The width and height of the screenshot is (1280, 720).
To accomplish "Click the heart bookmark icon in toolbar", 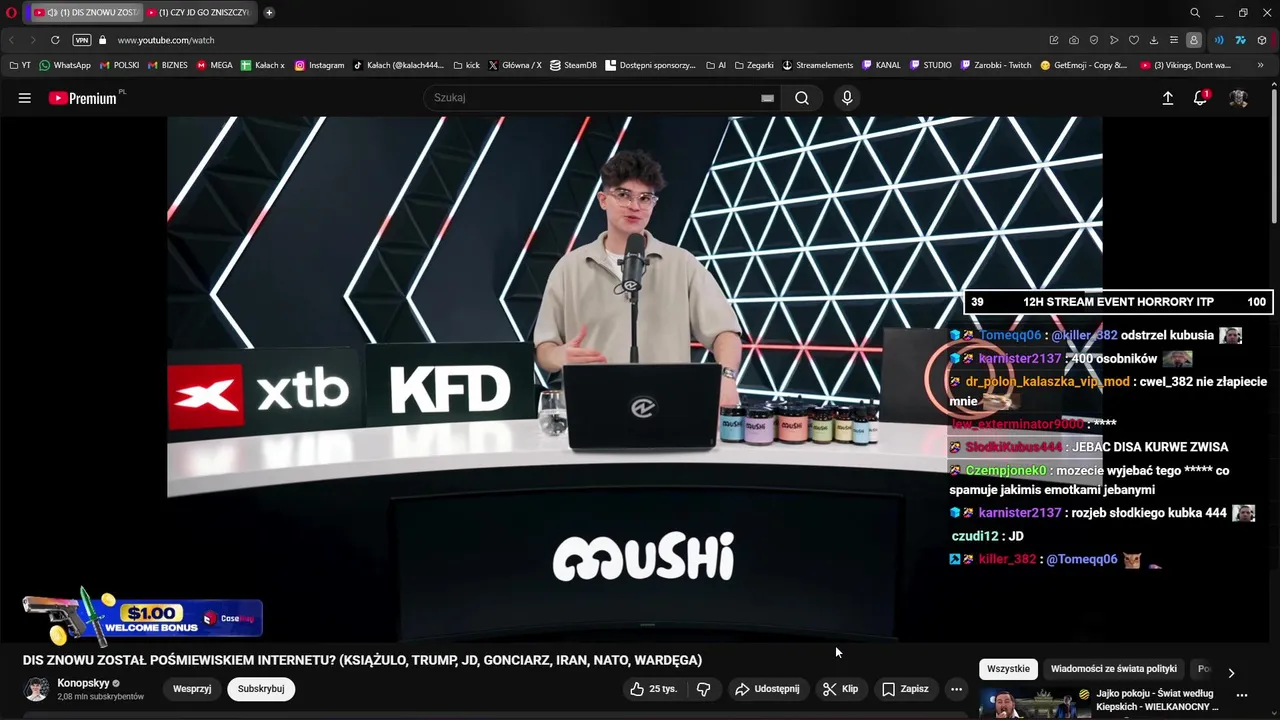I will (1134, 40).
